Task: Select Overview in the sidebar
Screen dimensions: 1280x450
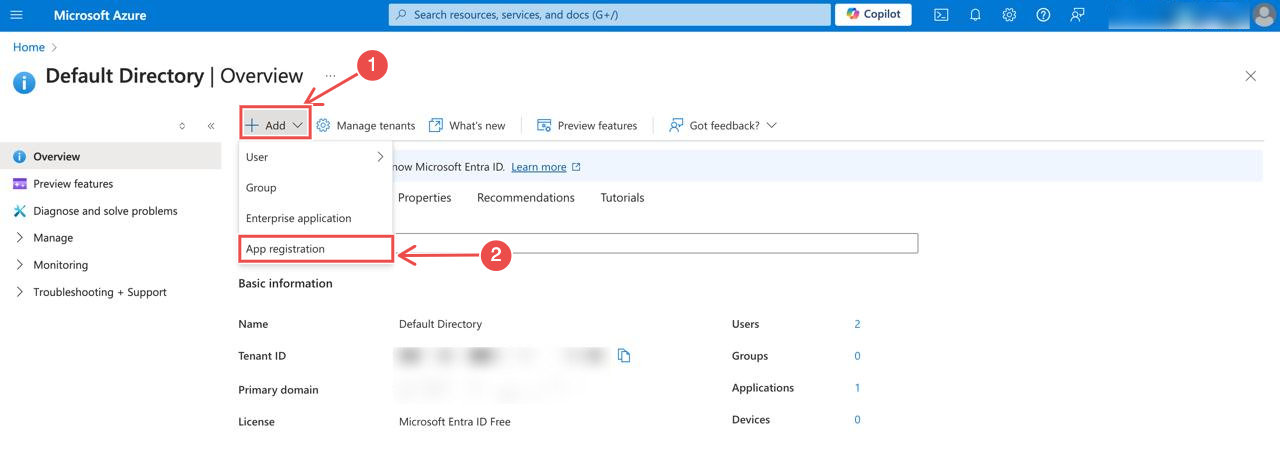Action: (110, 156)
